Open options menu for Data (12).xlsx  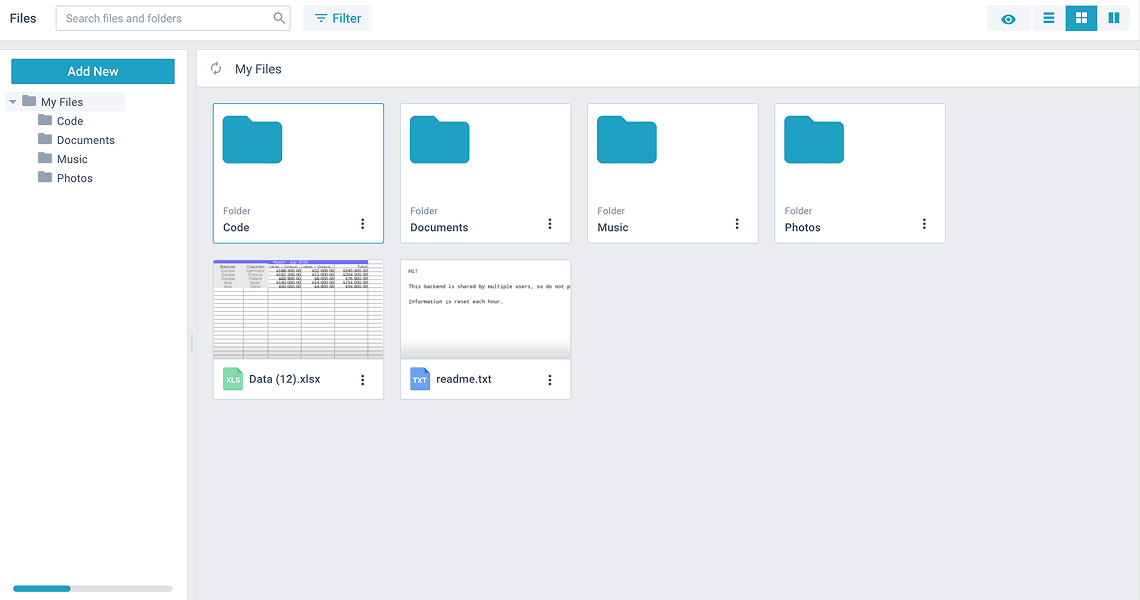(x=363, y=380)
